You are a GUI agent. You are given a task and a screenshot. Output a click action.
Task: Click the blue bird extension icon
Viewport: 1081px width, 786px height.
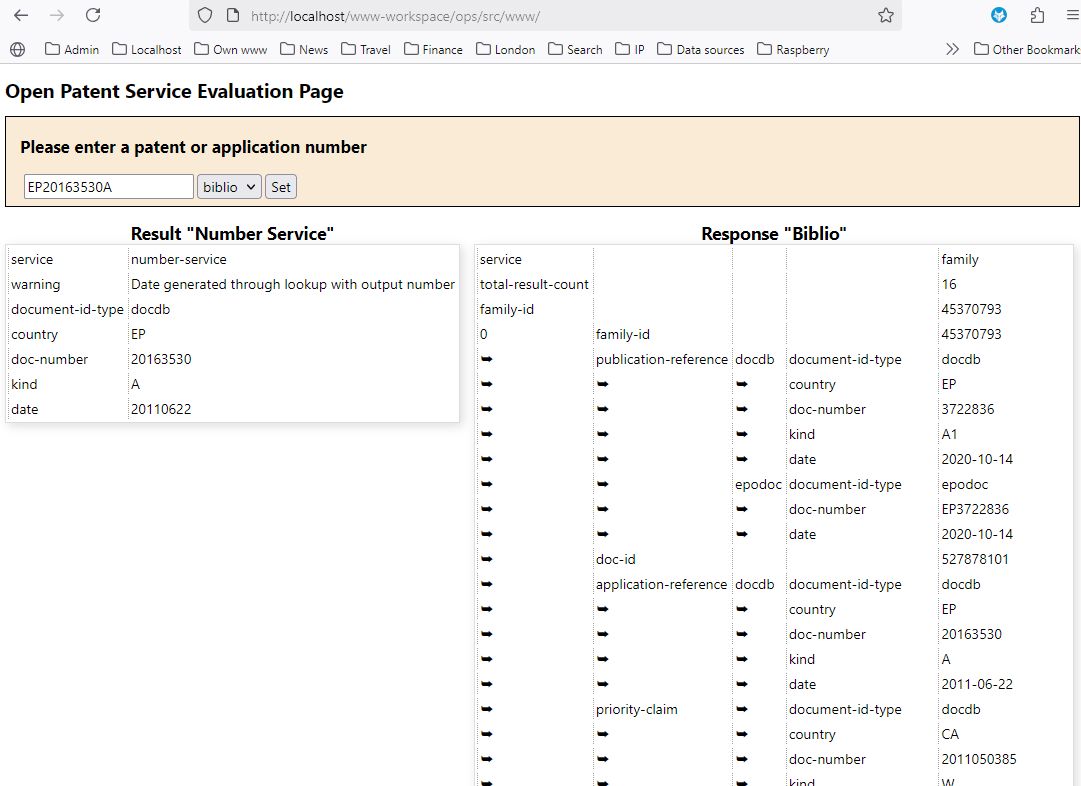point(999,15)
